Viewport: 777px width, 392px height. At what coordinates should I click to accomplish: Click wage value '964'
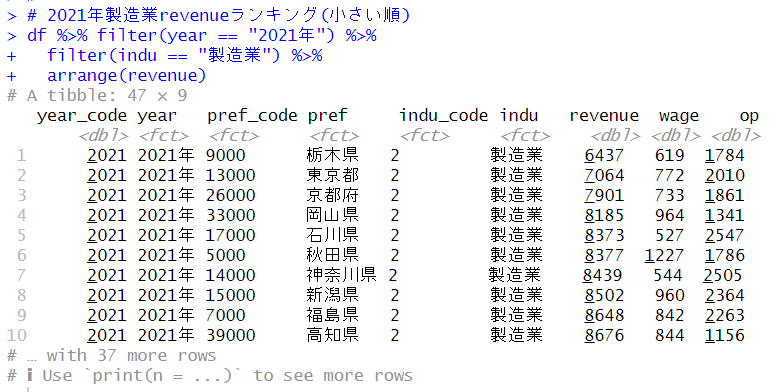pos(669,216)
